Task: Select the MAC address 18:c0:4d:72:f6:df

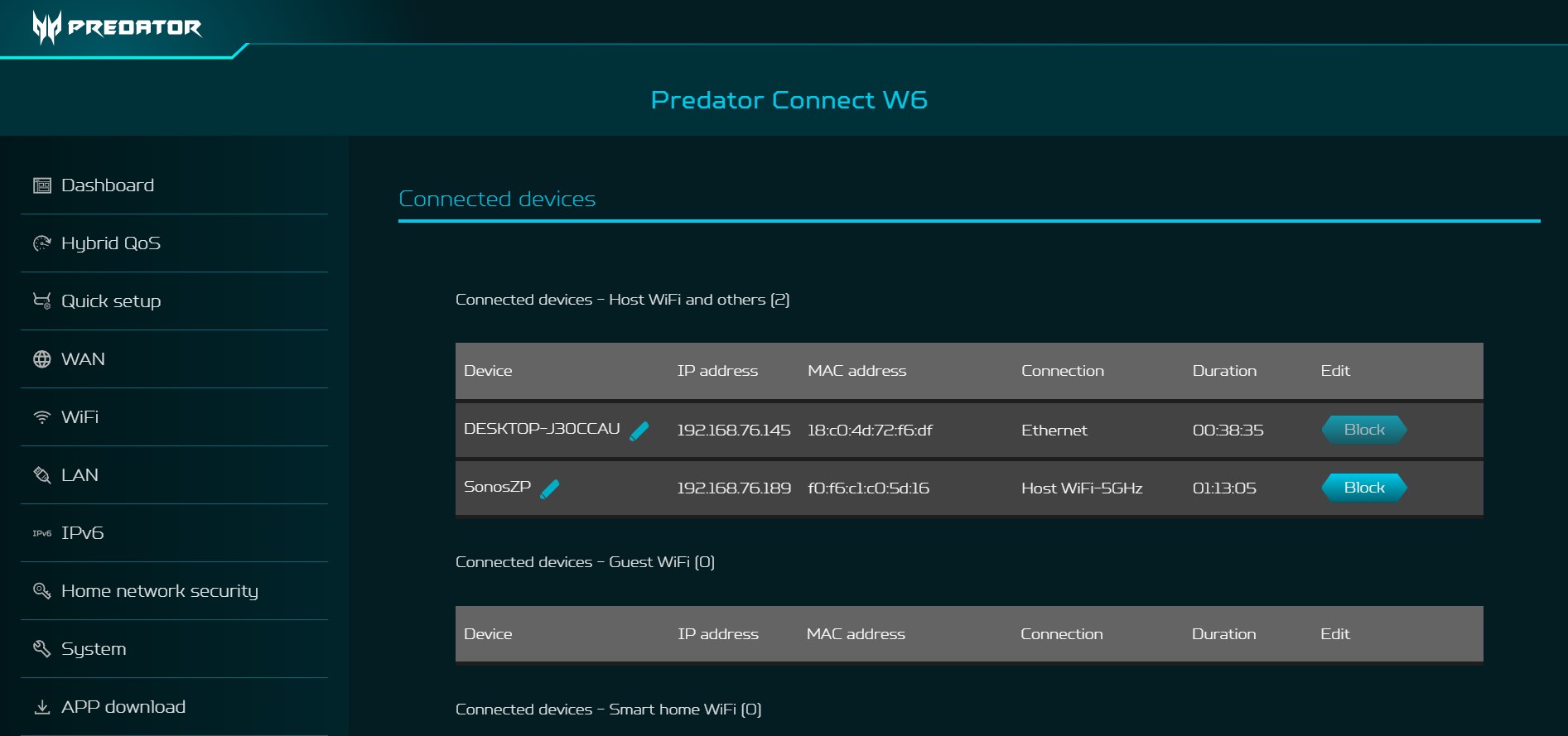Action: 870,431
